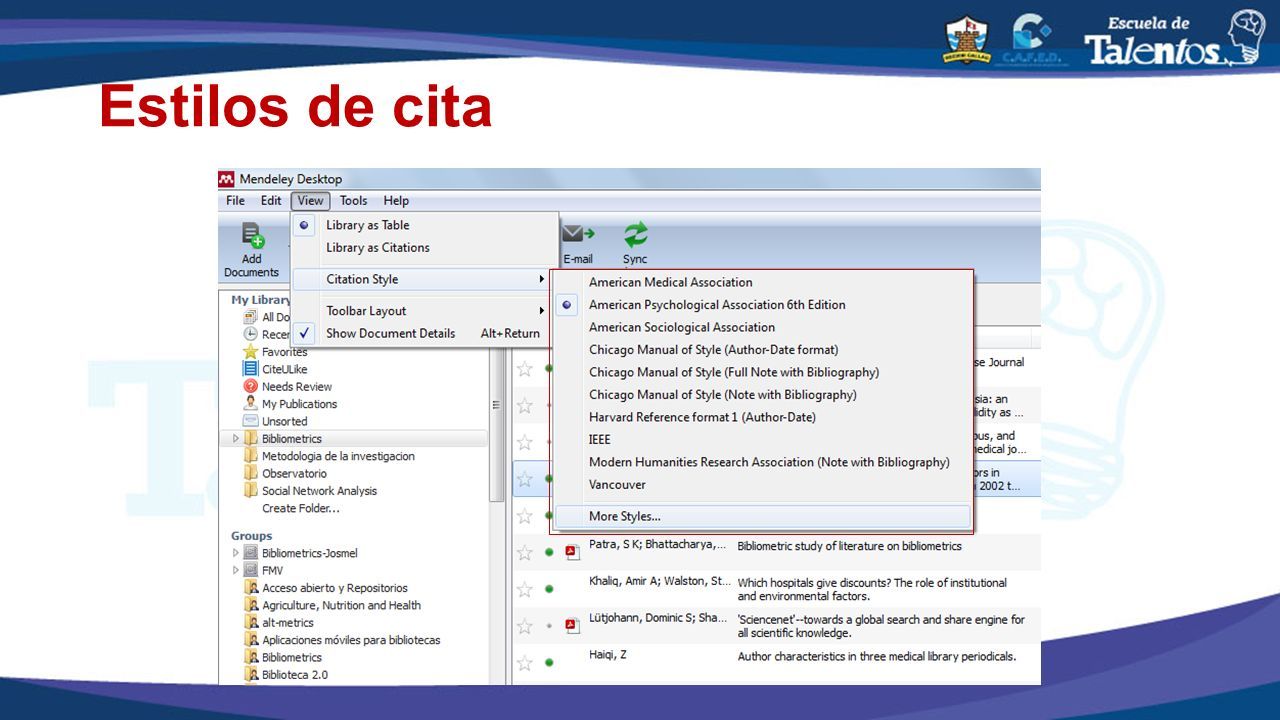Select the CiteULike icon in My Library
The height and width of the screenshot is (720, 1280).
(x=251, y=369)
